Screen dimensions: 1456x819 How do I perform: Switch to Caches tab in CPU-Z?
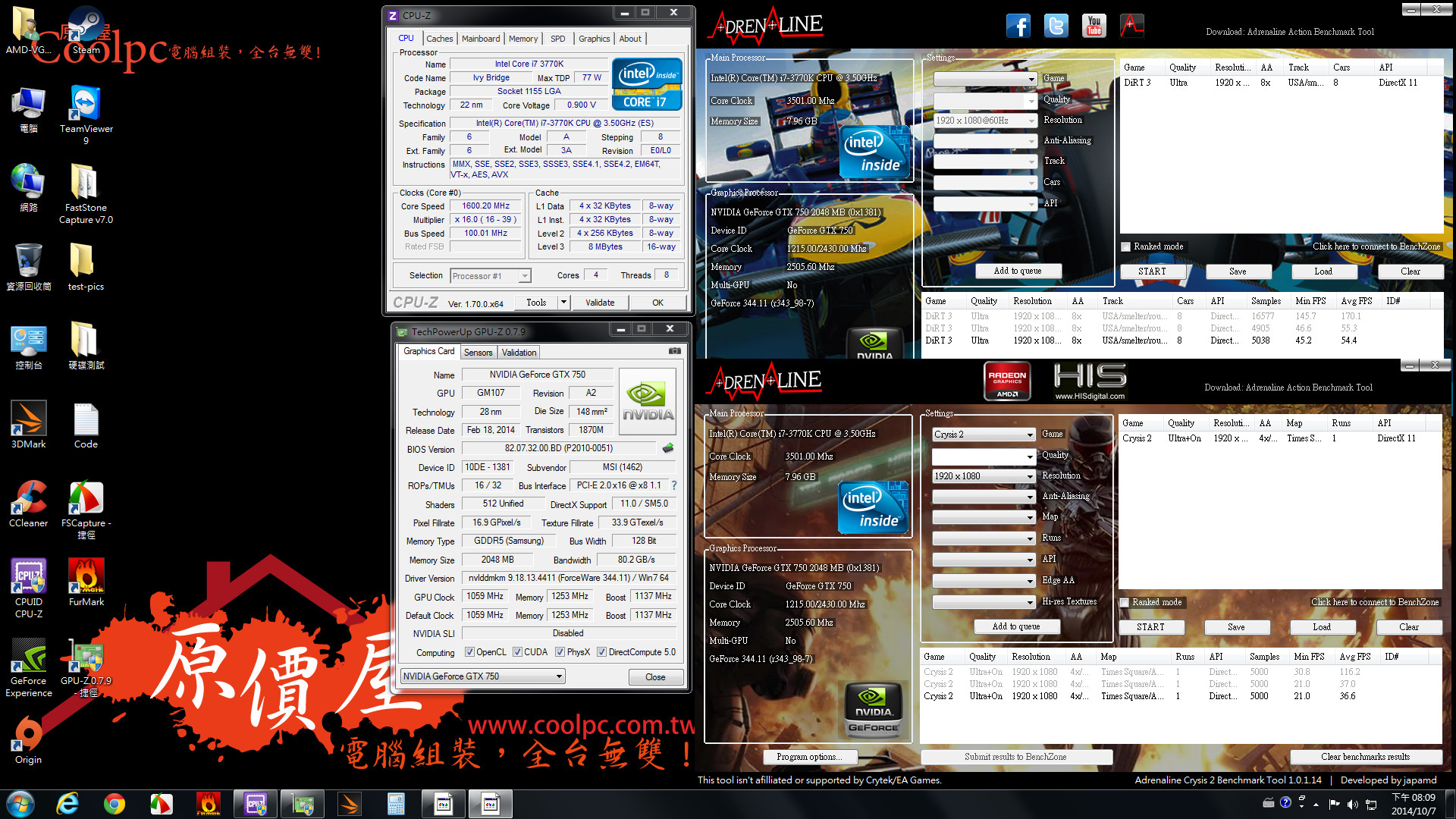click(439, 39)
